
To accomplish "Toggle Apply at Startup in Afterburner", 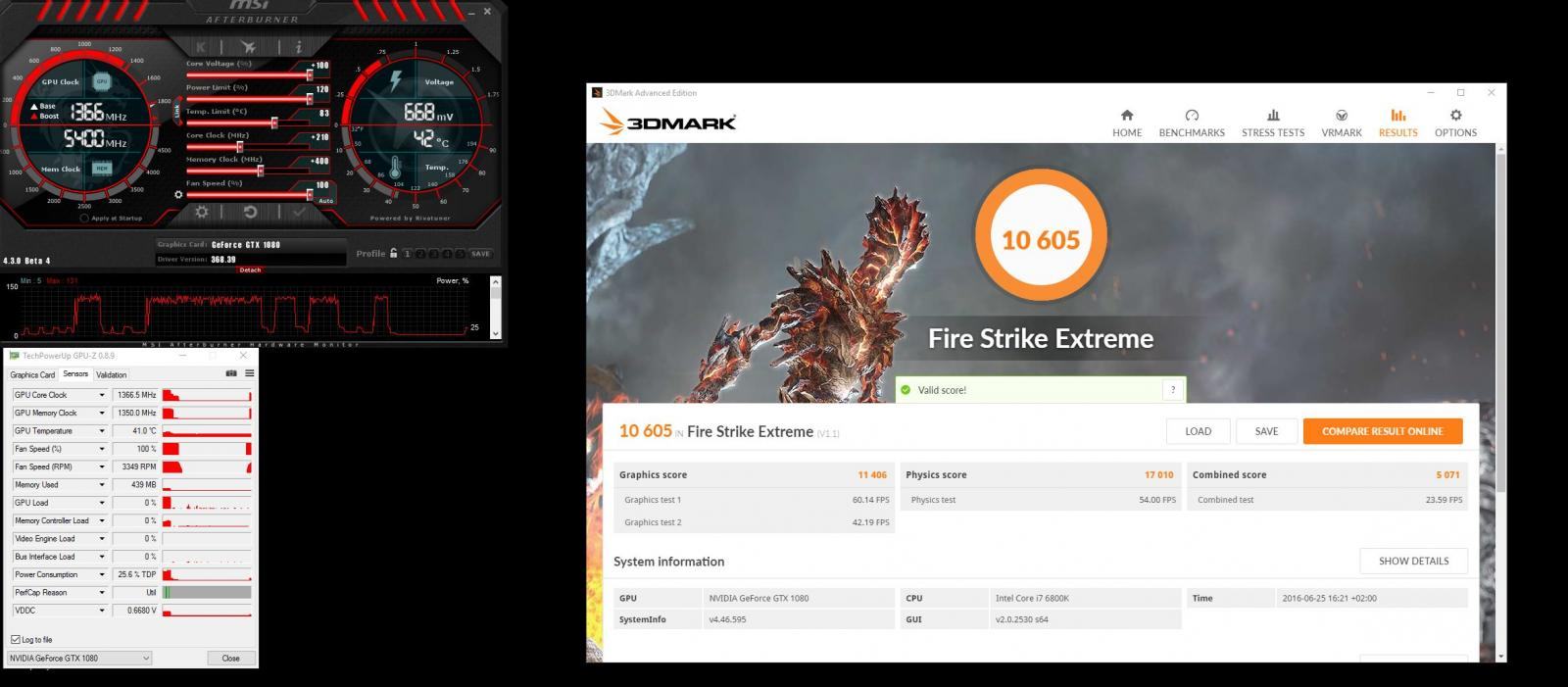I will (x=84, y=219).
